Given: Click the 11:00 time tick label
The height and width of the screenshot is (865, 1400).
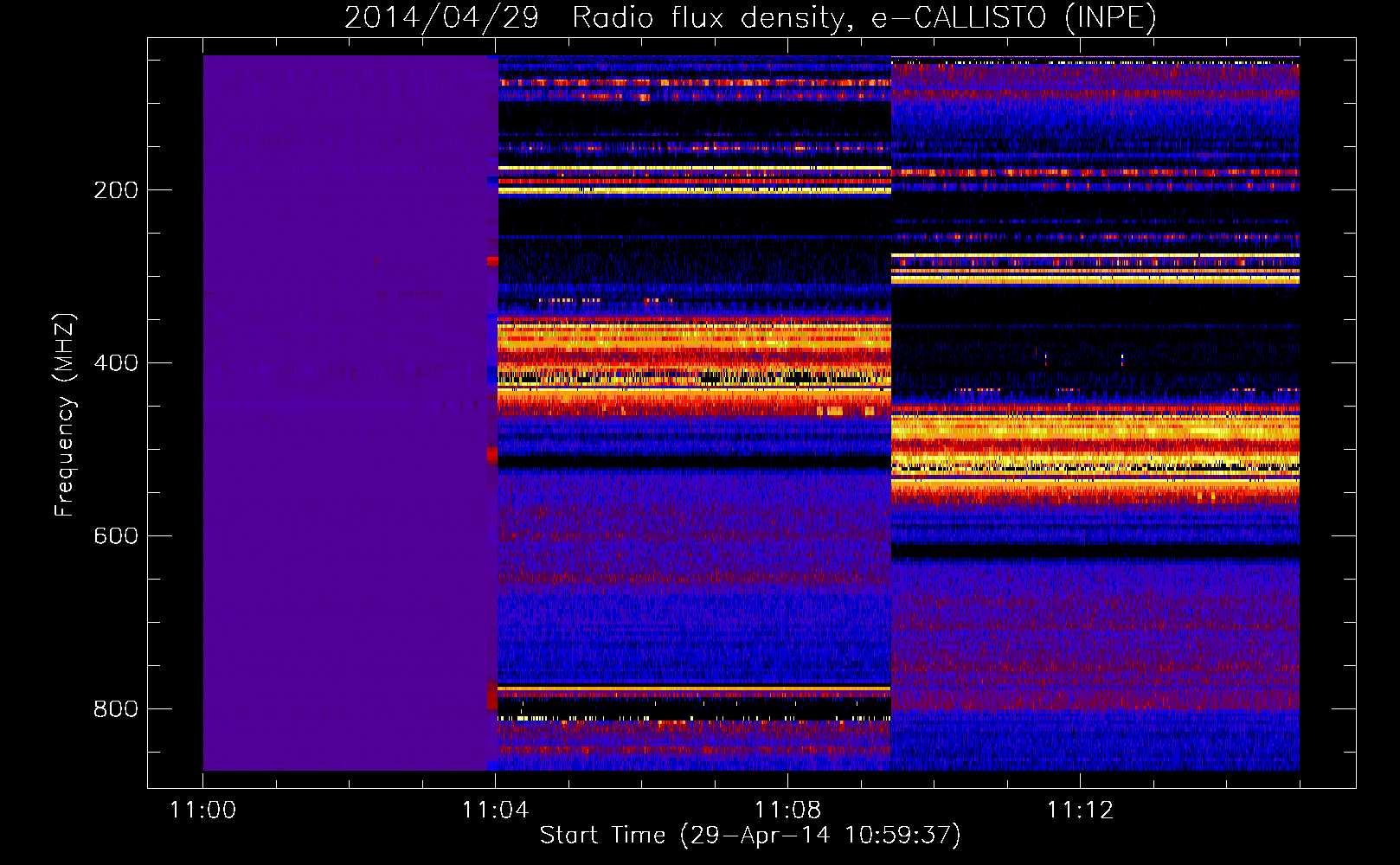Looking at the screenshot, I should click(x=203, y=810).
